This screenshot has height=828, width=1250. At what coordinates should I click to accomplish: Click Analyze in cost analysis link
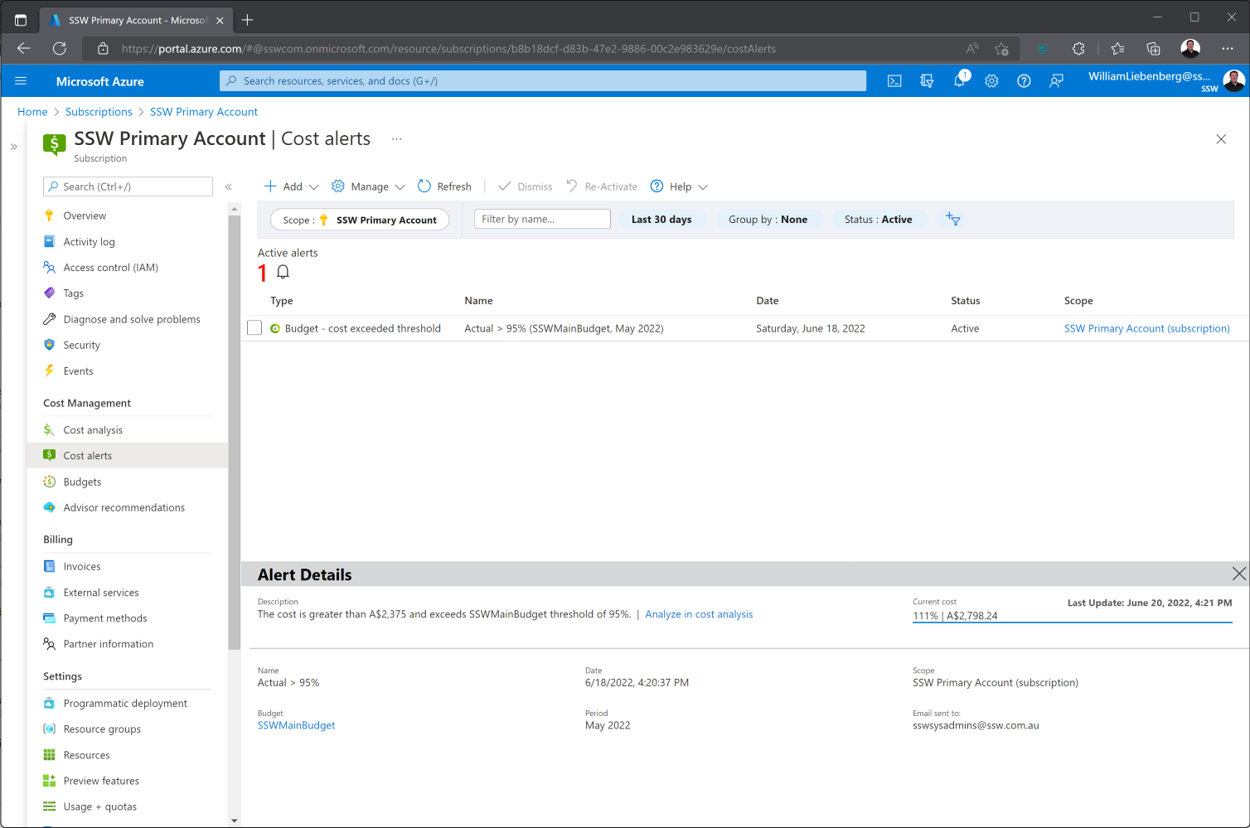click(698, 614)
